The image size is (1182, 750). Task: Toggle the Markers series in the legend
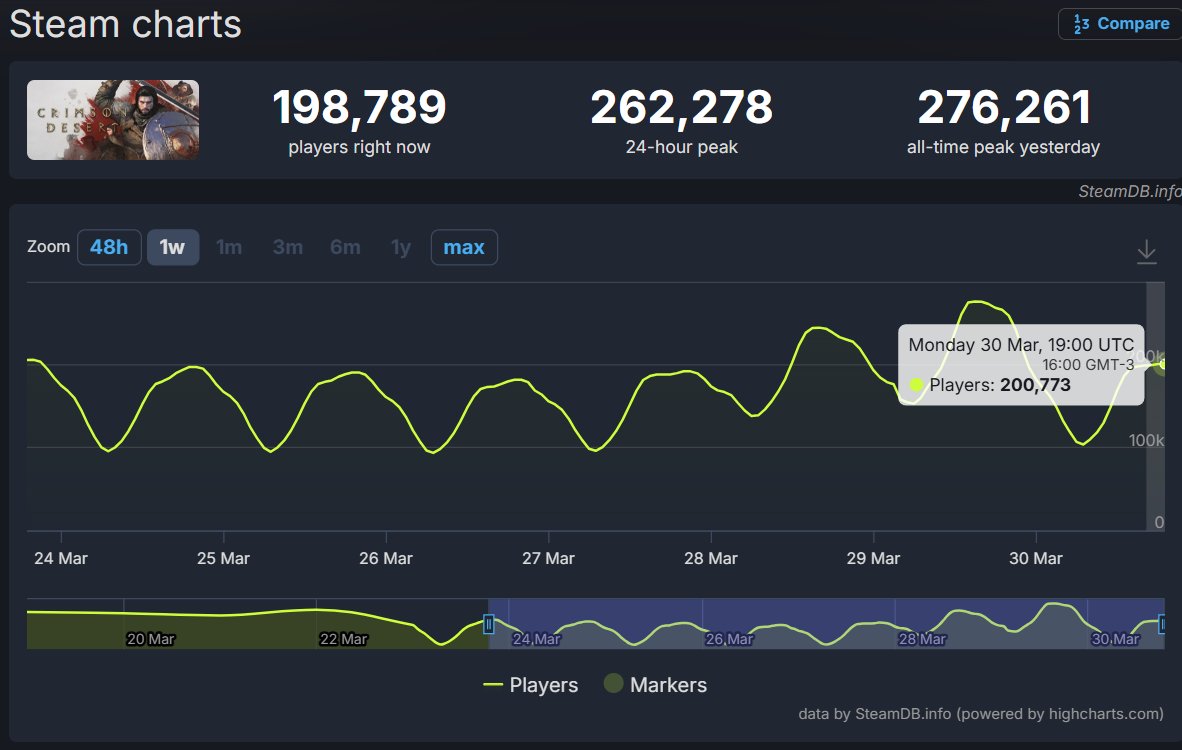[656, 684]
